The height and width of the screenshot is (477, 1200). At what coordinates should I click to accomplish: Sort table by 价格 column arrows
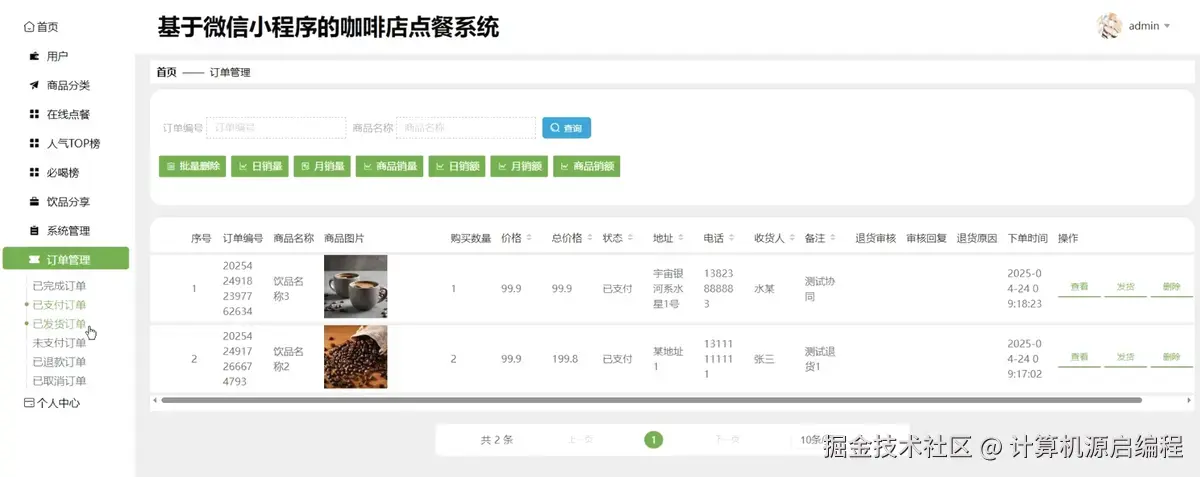529,238
